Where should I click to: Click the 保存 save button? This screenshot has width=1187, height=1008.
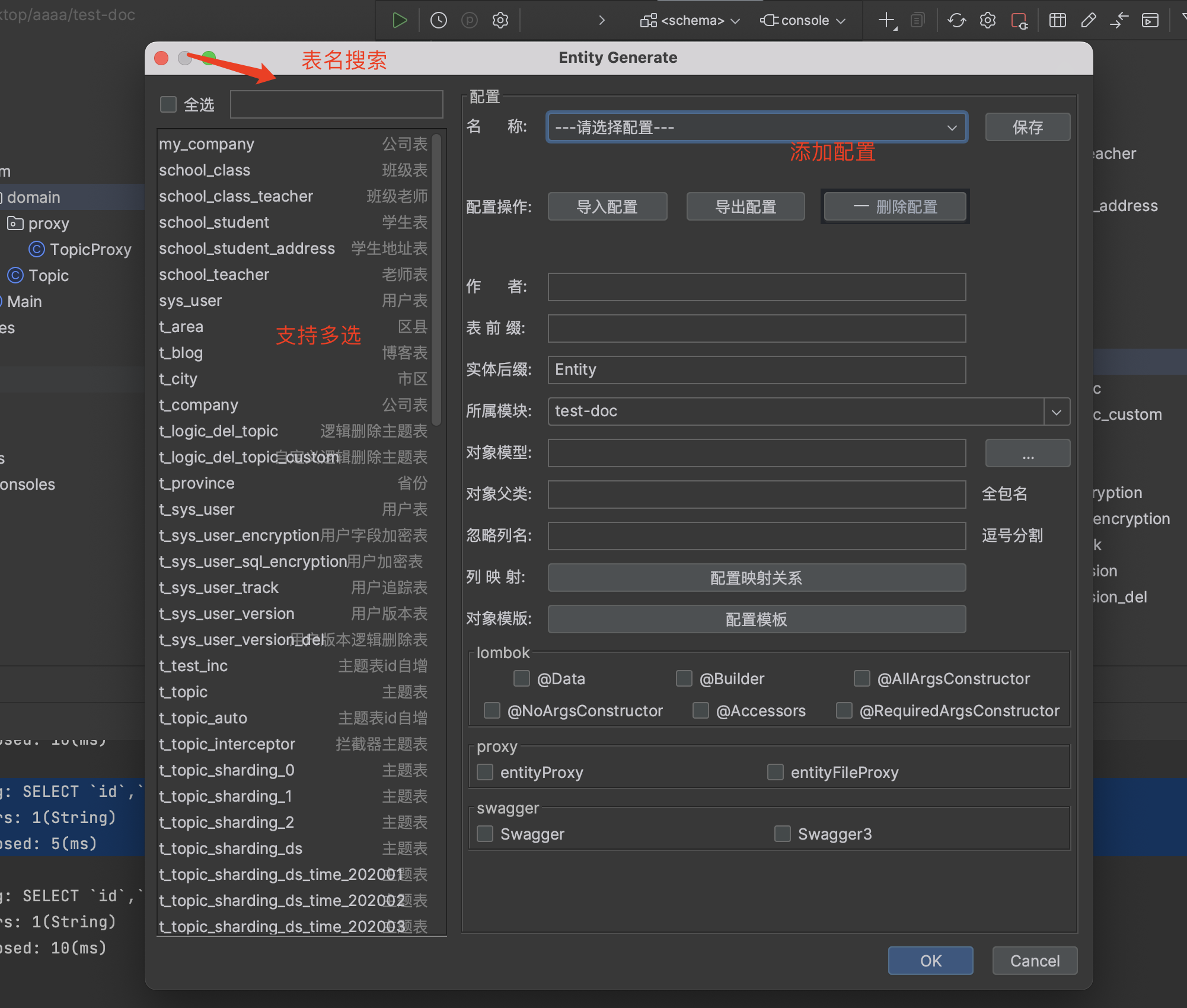click(1028, 127)
